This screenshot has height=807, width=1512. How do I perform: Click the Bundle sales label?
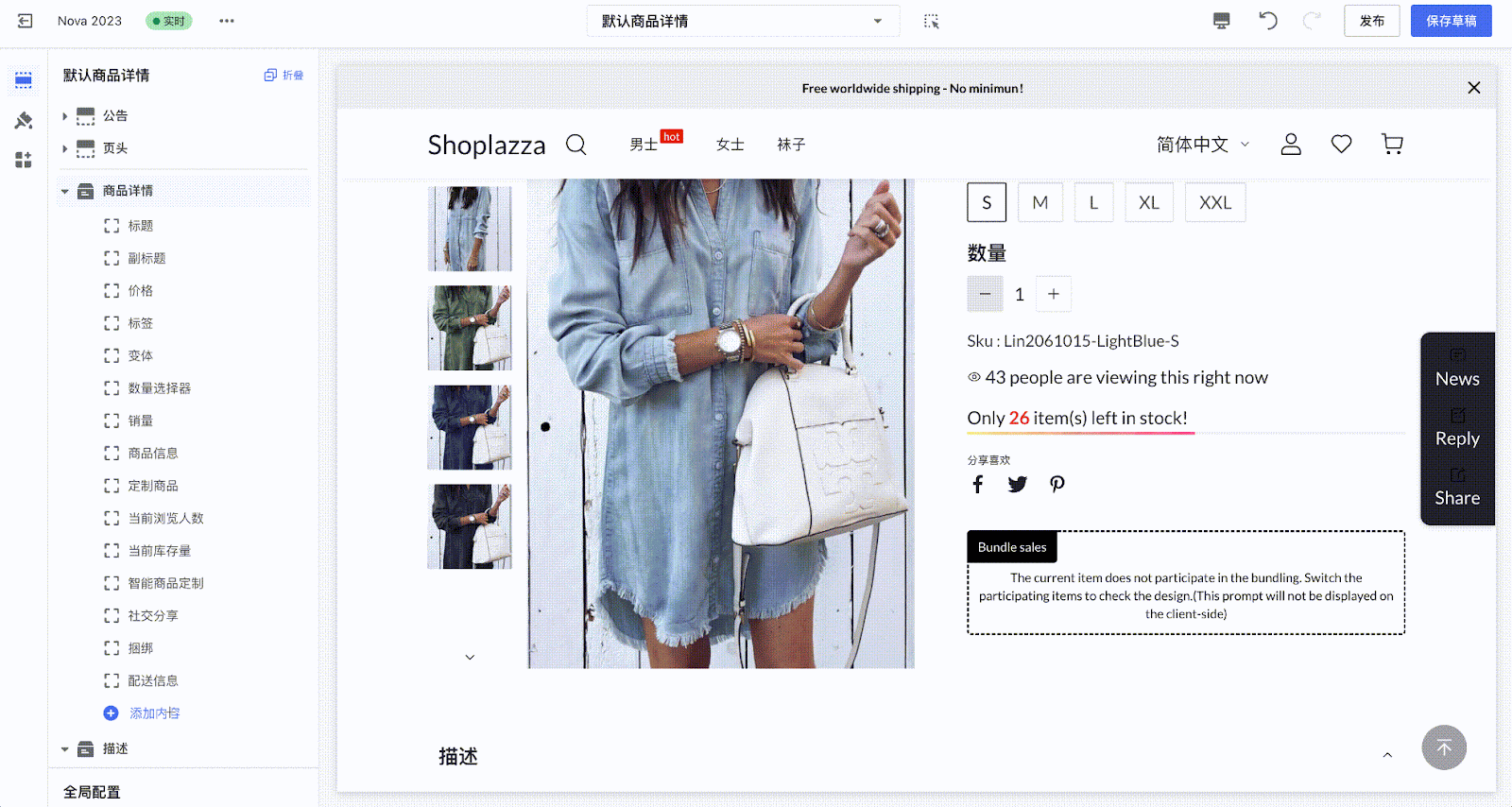point(1012,547)
